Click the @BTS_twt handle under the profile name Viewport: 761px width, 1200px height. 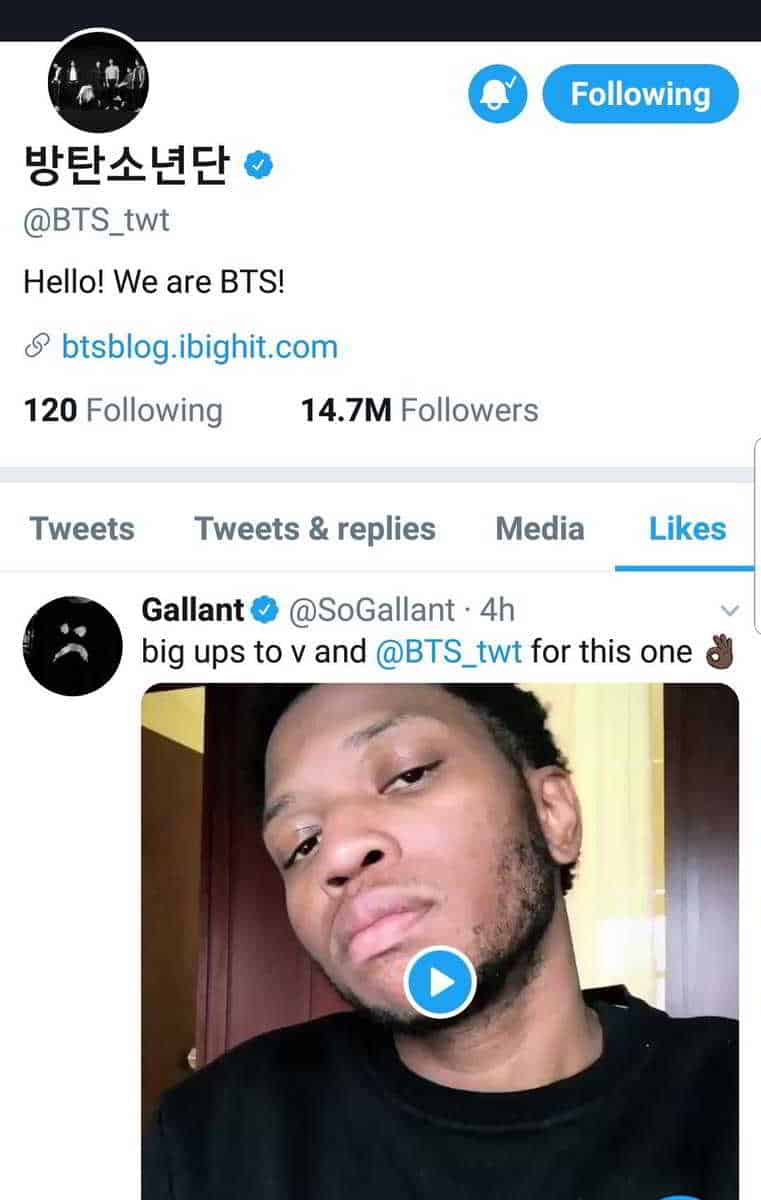96,219
